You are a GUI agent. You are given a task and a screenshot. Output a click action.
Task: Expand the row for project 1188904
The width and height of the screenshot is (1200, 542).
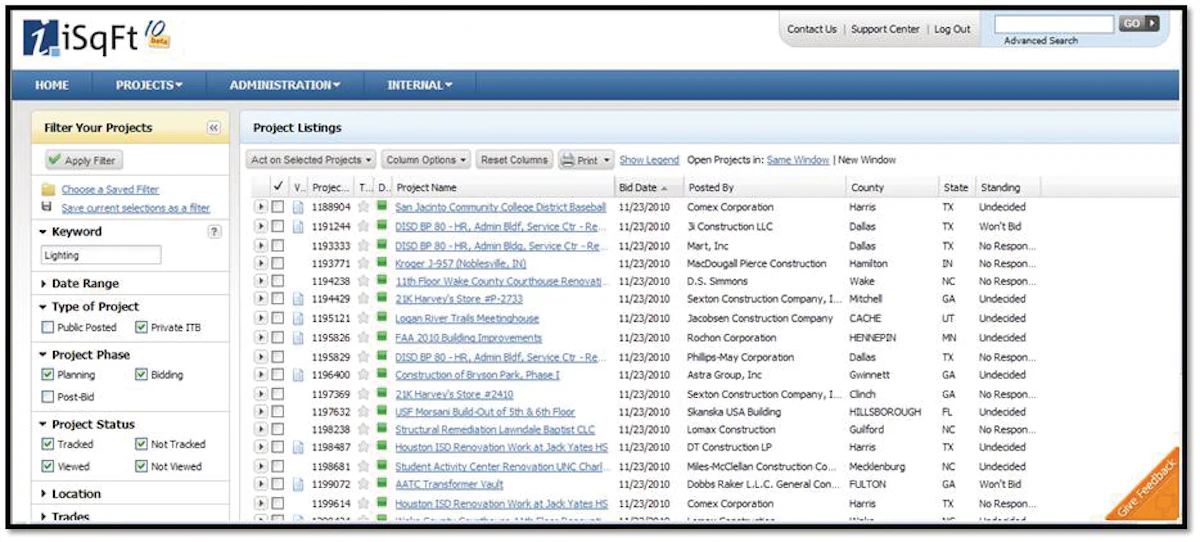pos(261,208)
